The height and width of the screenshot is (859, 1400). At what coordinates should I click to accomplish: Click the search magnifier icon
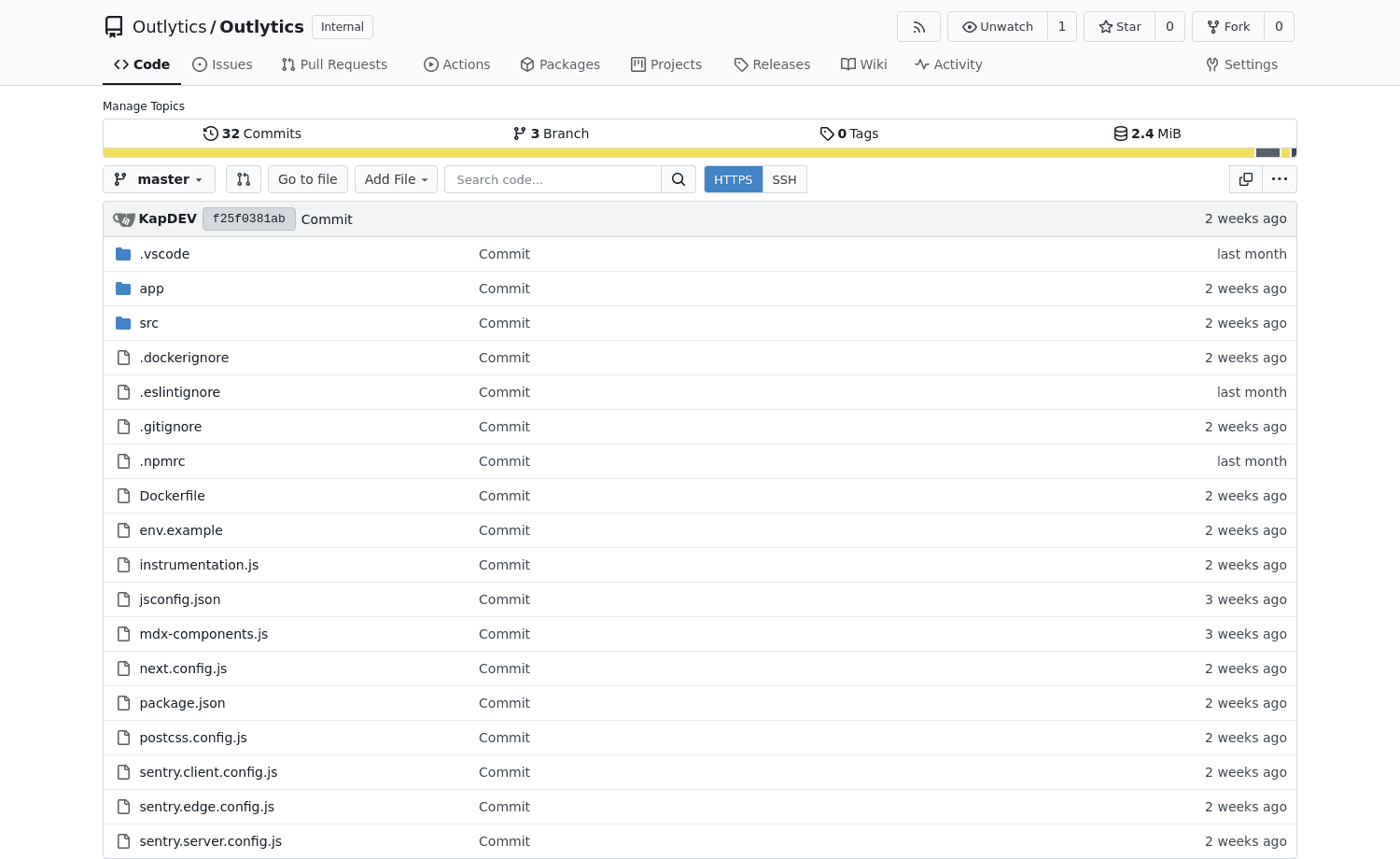coord(679,179)
